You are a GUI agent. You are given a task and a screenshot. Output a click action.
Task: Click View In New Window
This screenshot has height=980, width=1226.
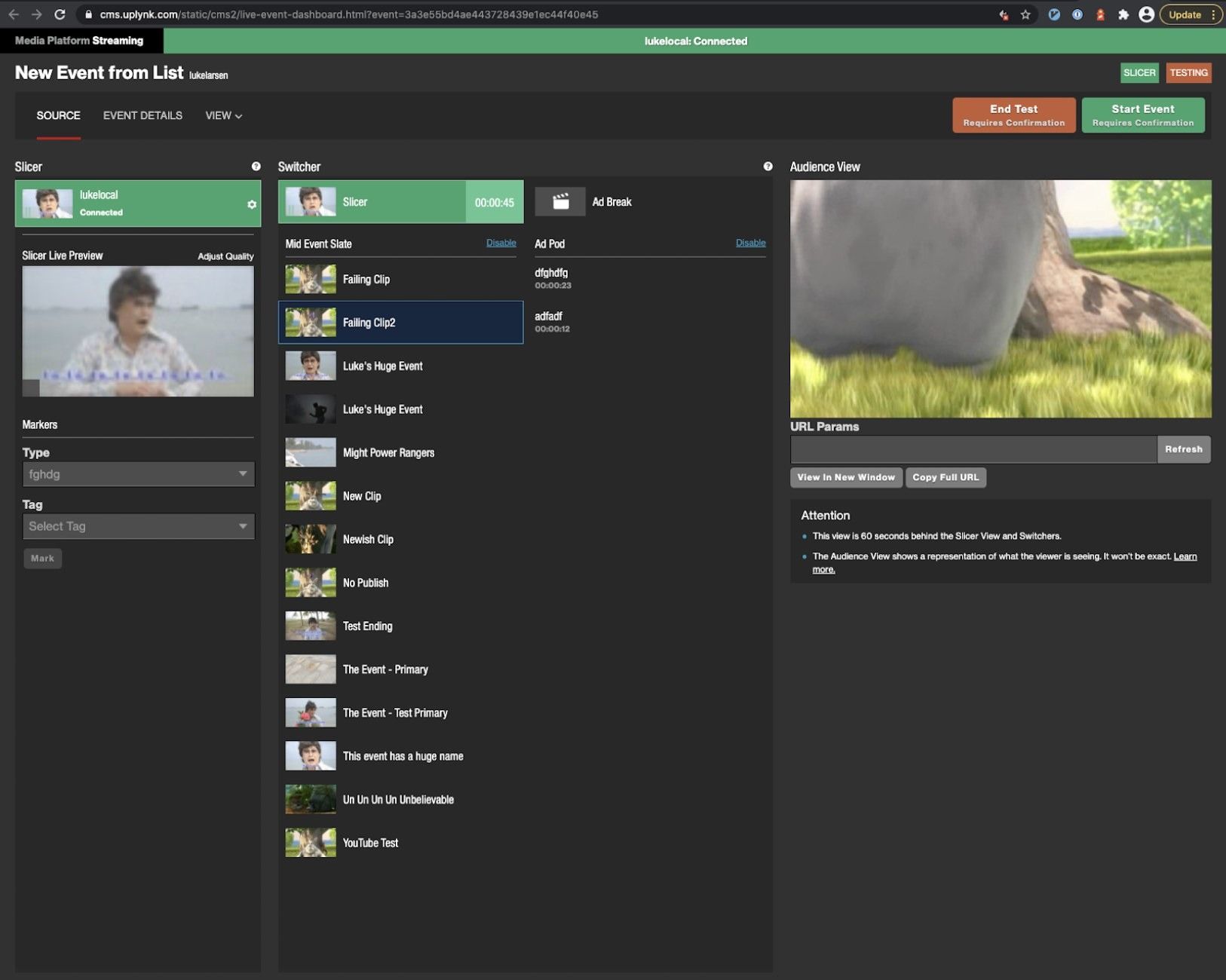click(846, 477)
